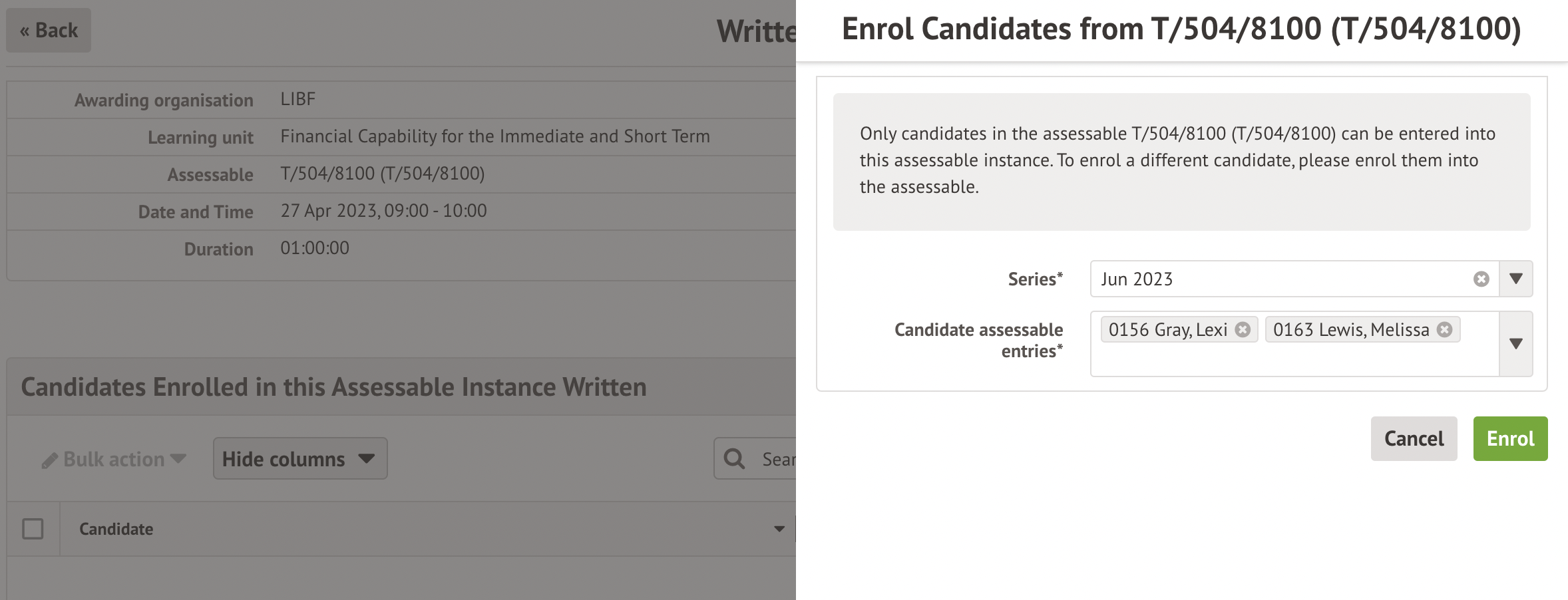Click the search input box
Image resolution: width=1568 pixels, height=600 pixels.
(x=777, y=459)
